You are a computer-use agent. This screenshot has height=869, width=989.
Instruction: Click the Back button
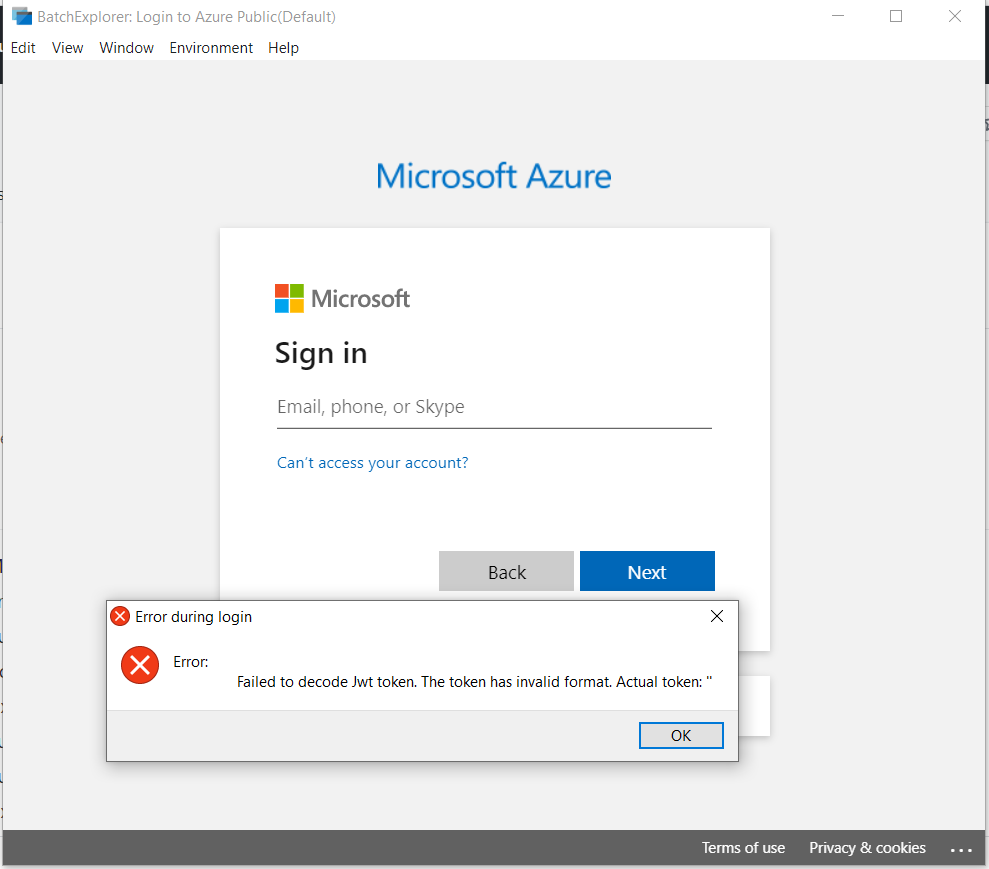[506, 571]
